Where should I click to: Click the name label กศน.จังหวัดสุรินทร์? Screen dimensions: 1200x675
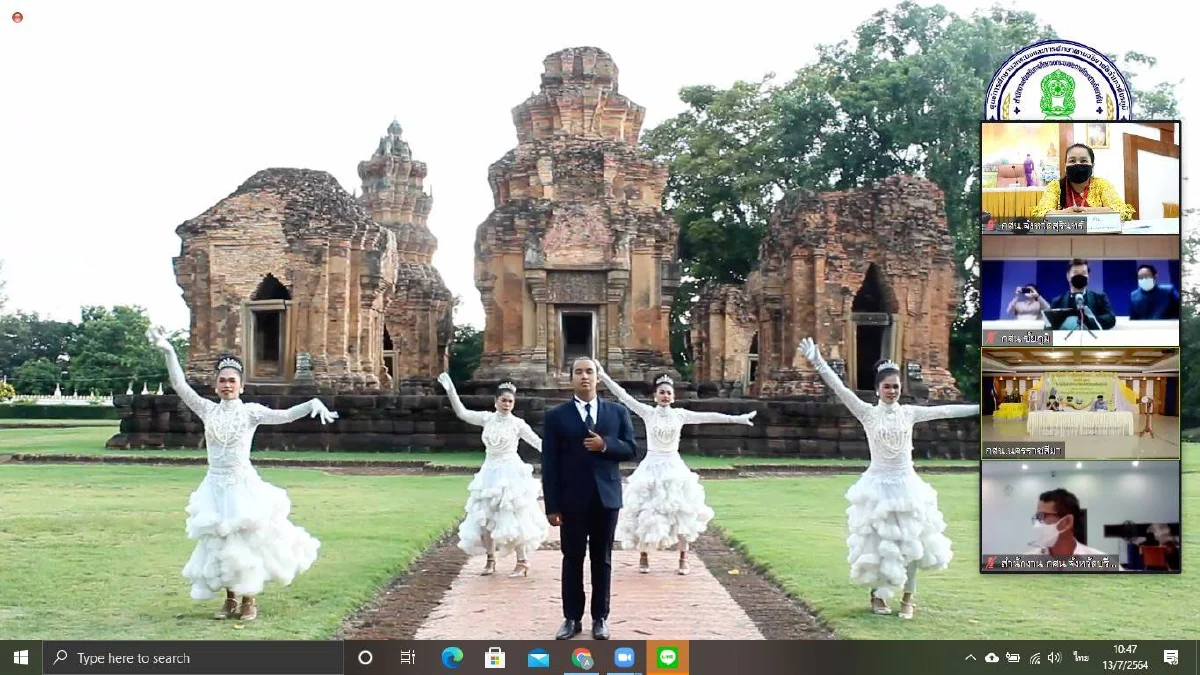point(1040,225)
